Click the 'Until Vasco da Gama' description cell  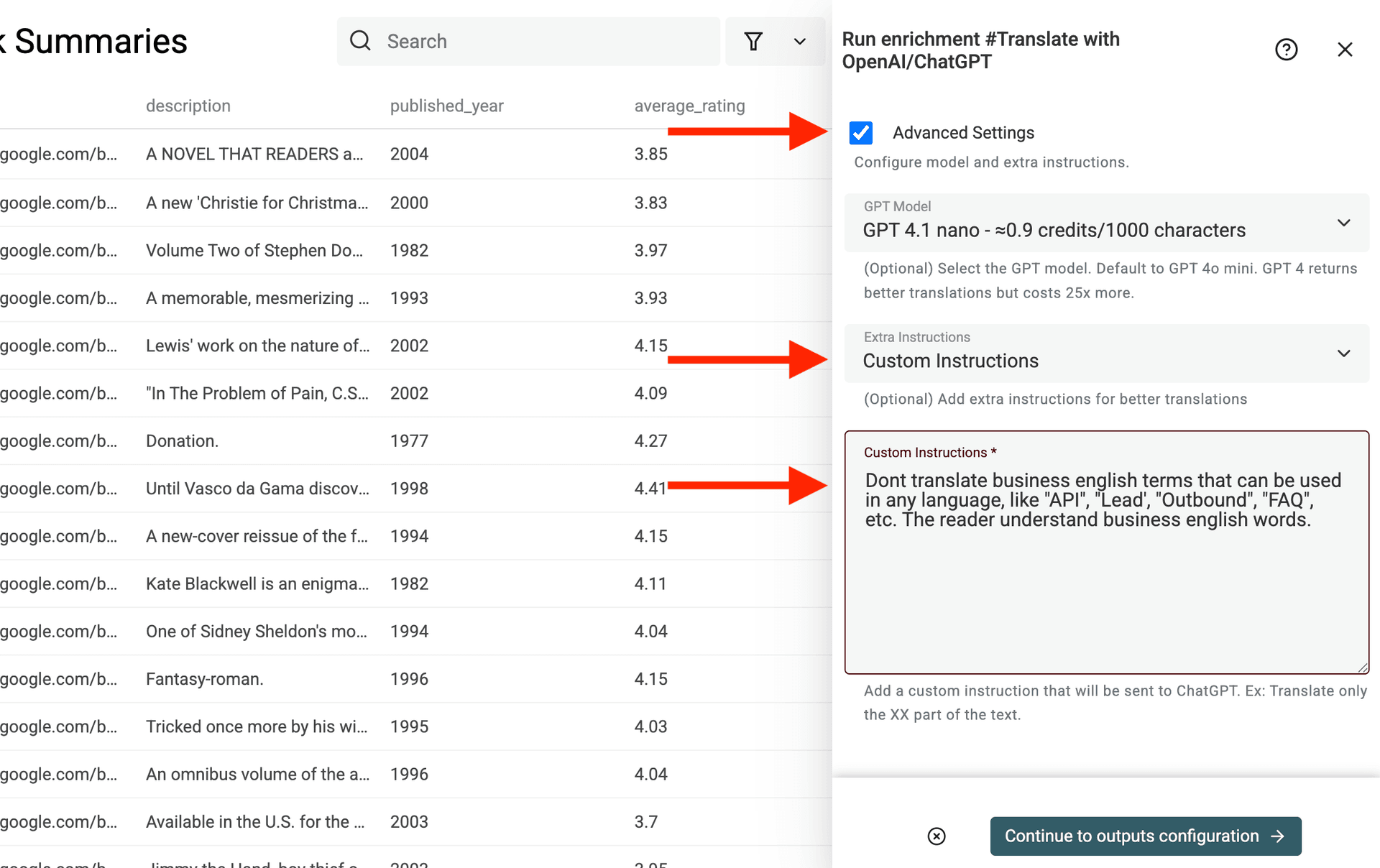257,489
